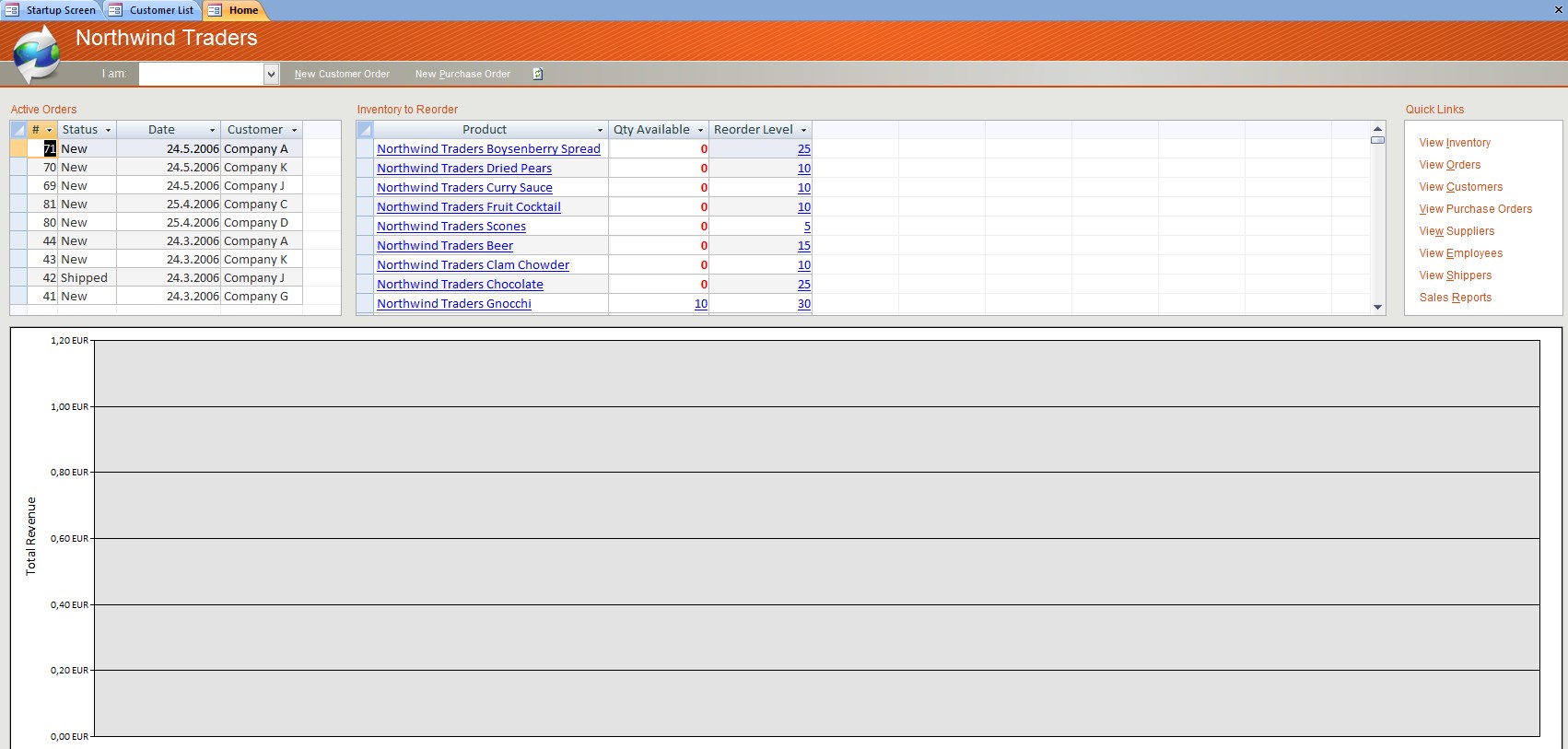1568x749 pixels.
Task: Select the Shipped status of order 42
Action: 87,277
